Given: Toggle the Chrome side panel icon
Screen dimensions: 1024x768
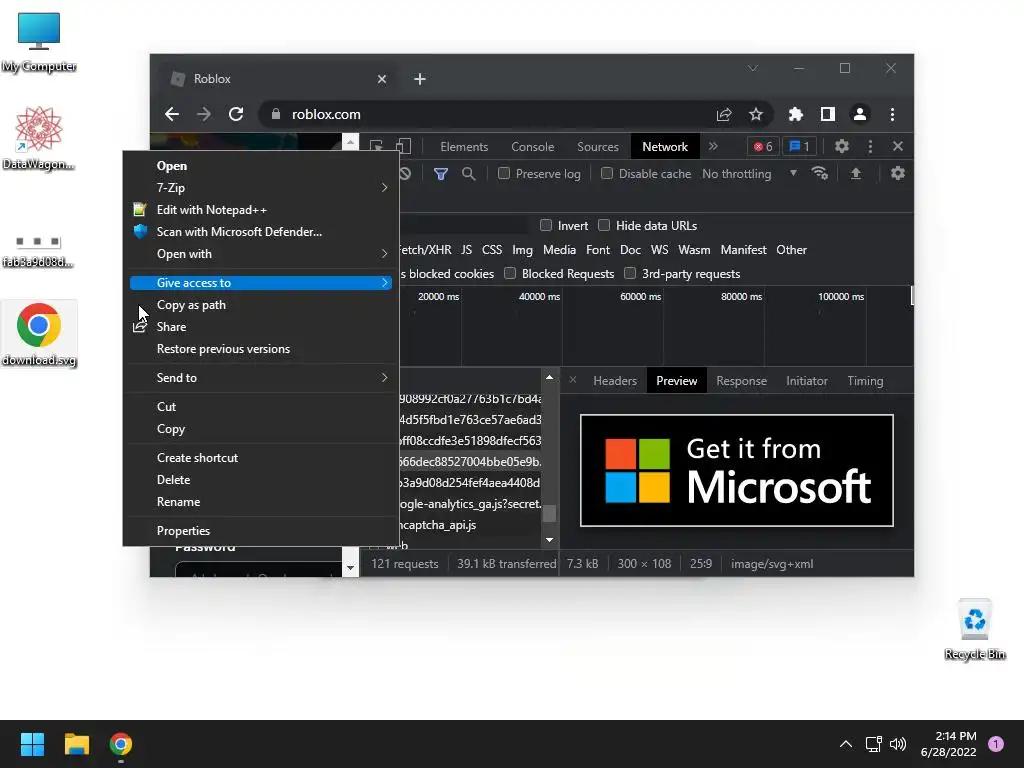Looking at the screenshot, I should tap(827, 114).
